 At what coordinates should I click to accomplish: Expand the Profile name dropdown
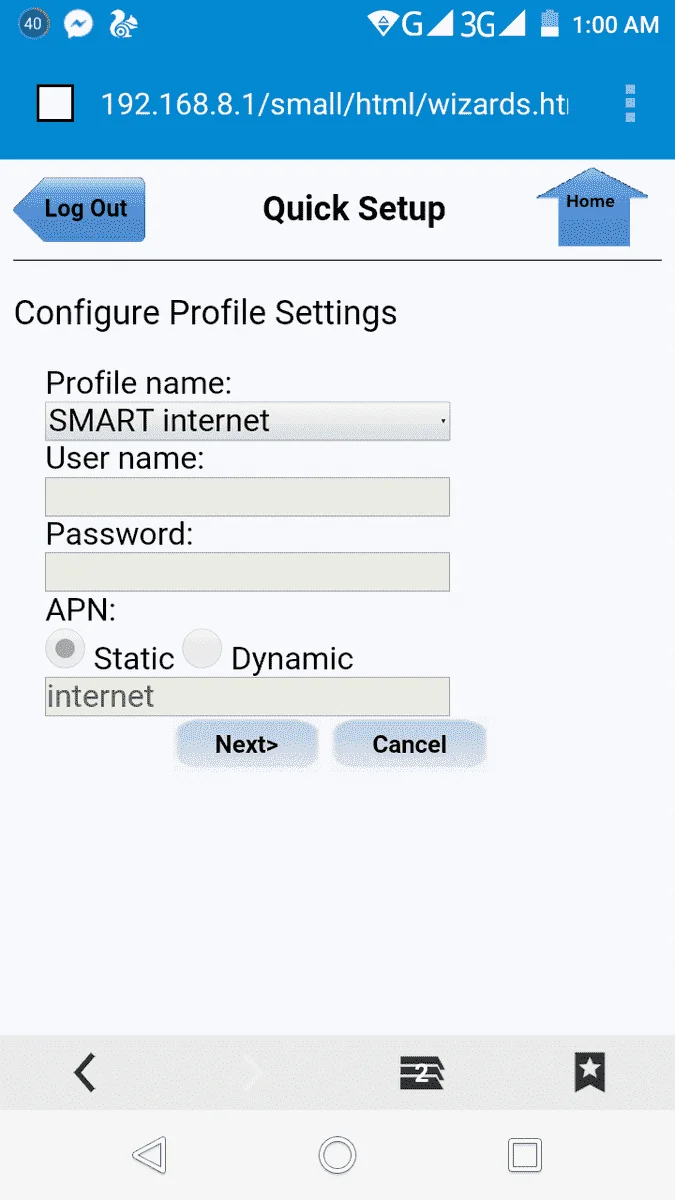[x=248, y=421]
